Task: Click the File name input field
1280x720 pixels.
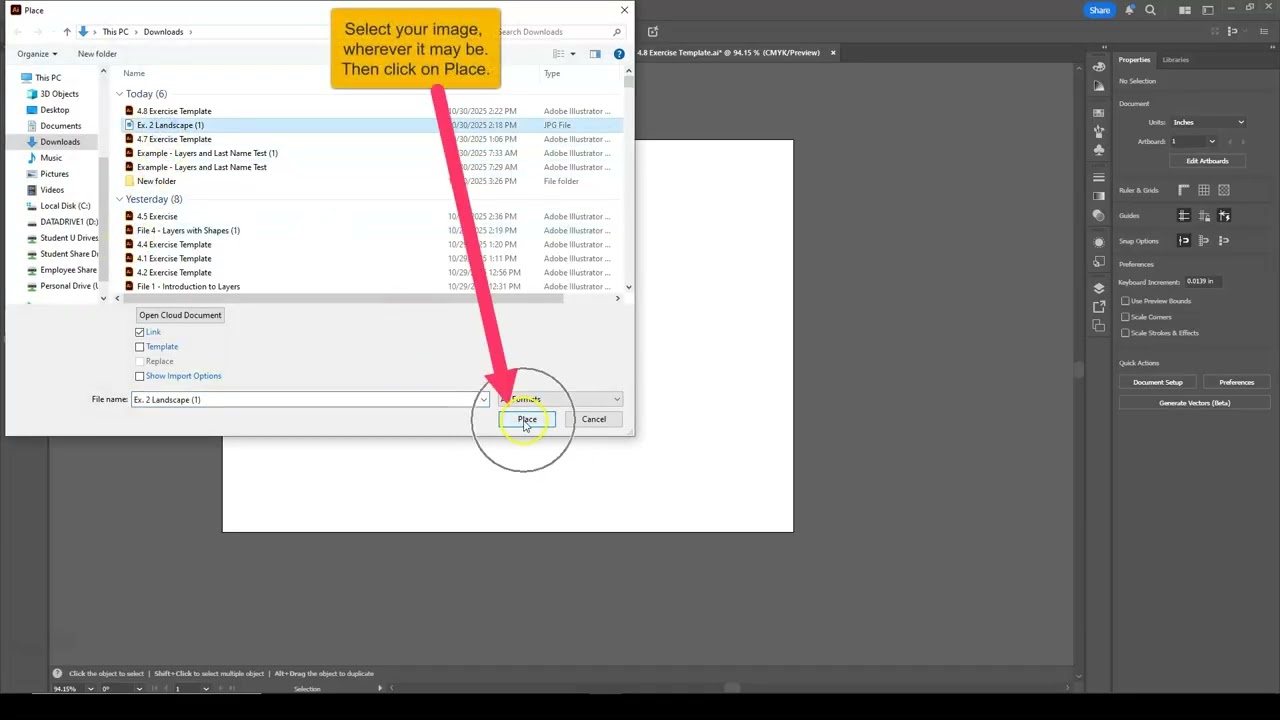Action: [304, 400]
